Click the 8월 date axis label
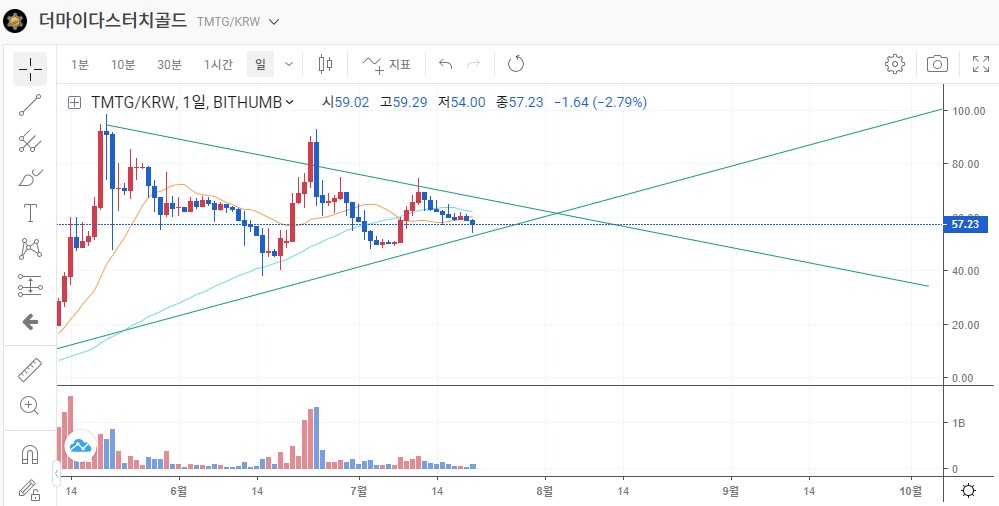This screenshot has width=999, height=506. (545, 491)
